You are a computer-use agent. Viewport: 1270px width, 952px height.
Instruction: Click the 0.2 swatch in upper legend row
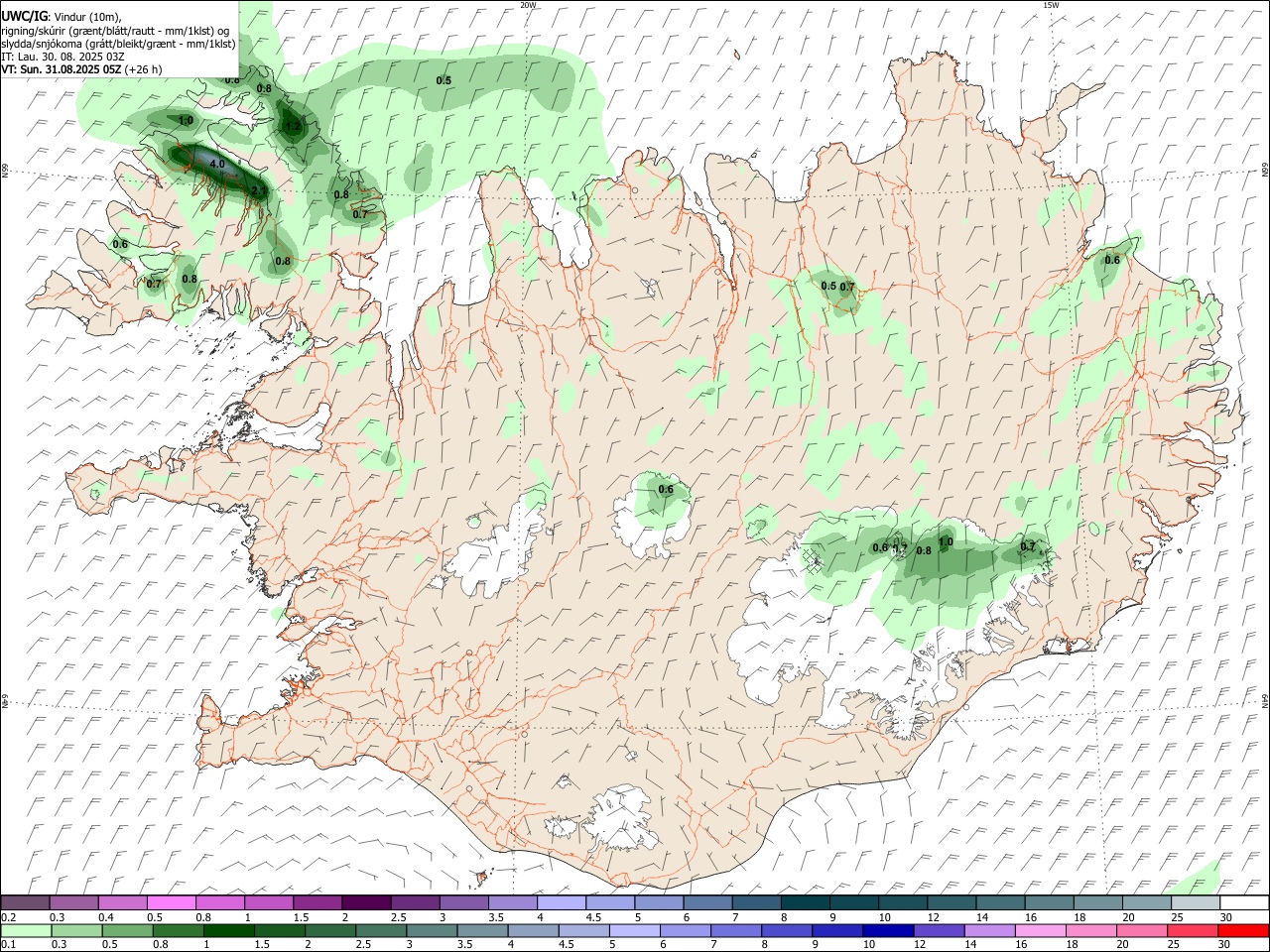click(x=25, y=903)
